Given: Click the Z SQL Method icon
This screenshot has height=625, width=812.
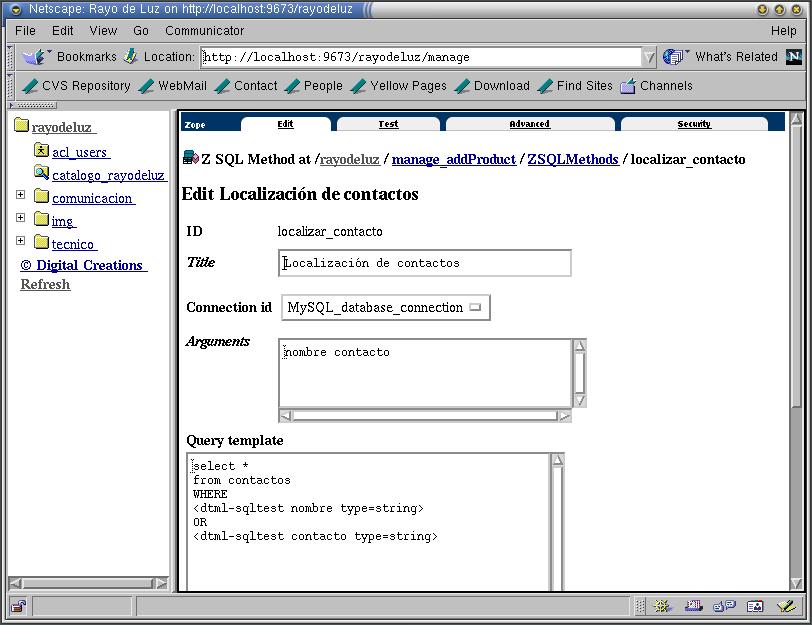Looking at the screenshot, I should (191, 157).
